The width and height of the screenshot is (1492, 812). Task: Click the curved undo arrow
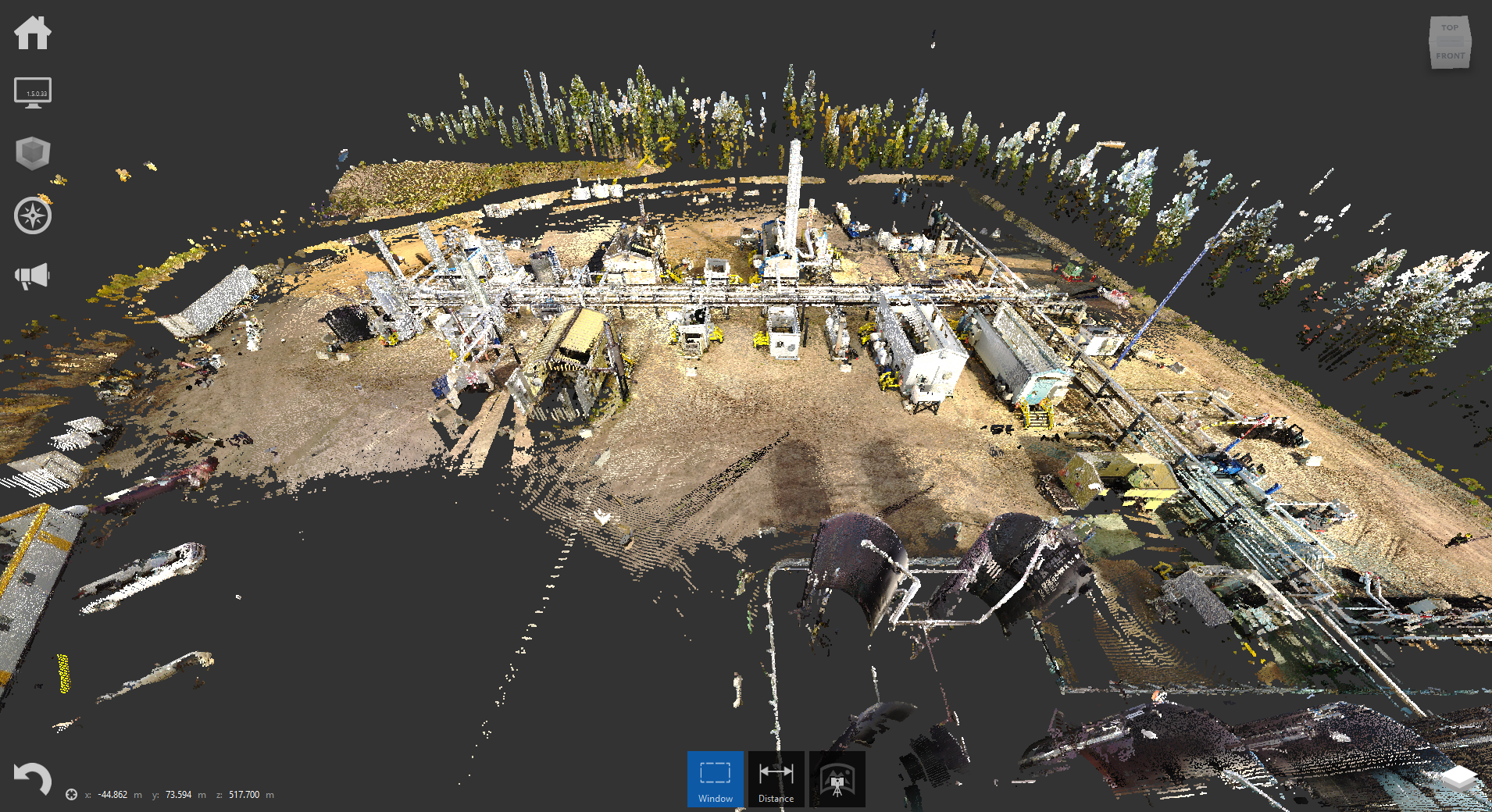click(x=33, y=778)
